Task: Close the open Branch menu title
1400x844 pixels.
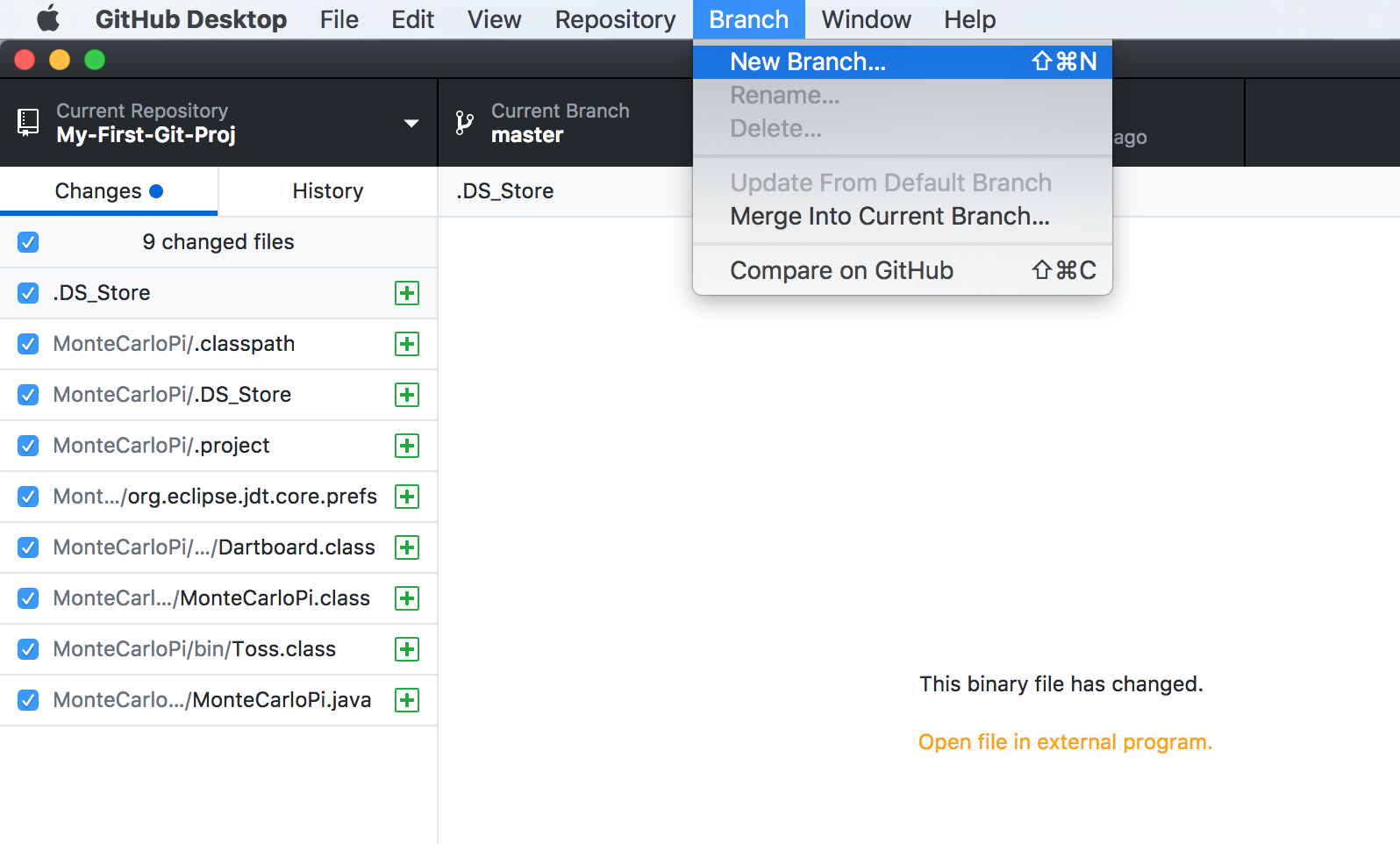Action: [749, 19]
